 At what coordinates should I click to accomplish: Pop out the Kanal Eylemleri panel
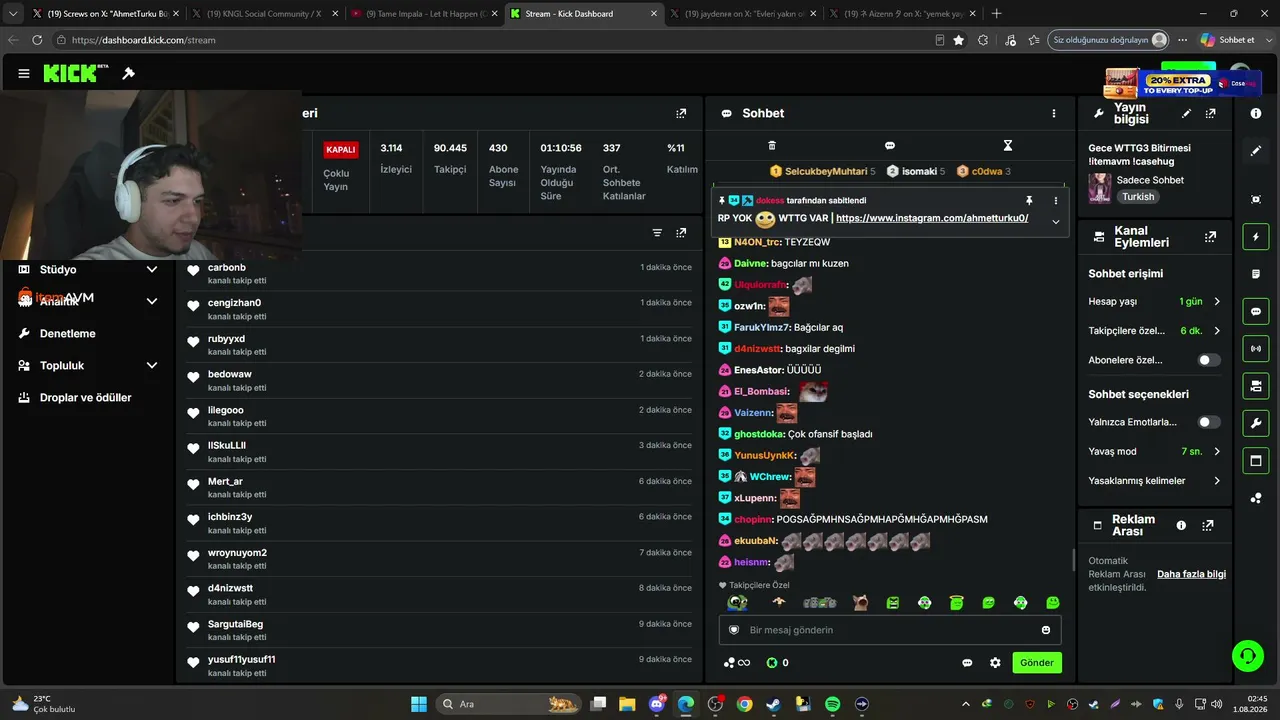pos(1210,237)
